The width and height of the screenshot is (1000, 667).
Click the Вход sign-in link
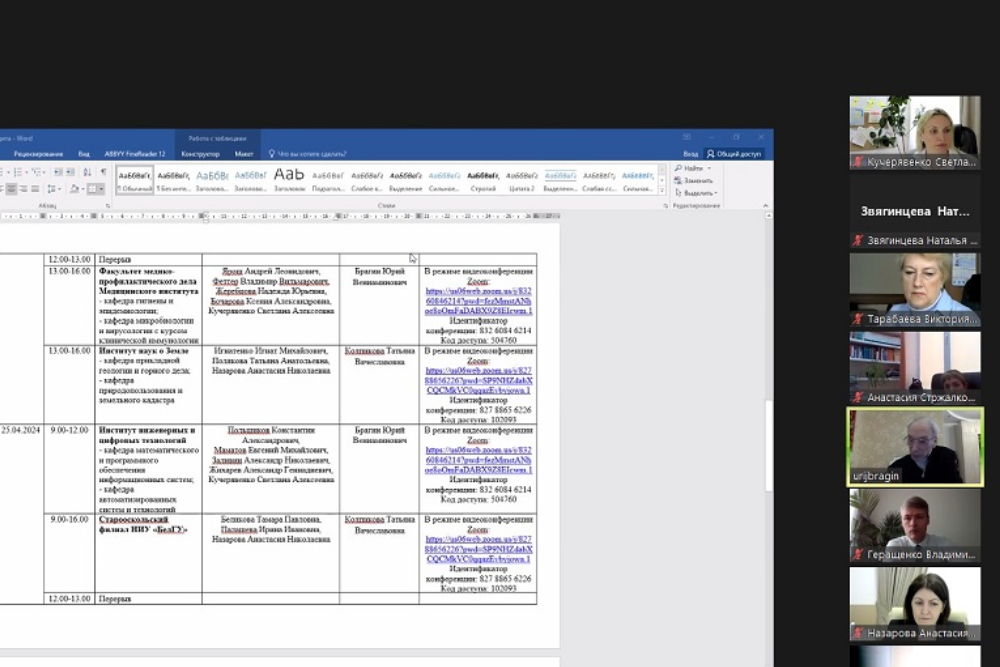[690, 154]
